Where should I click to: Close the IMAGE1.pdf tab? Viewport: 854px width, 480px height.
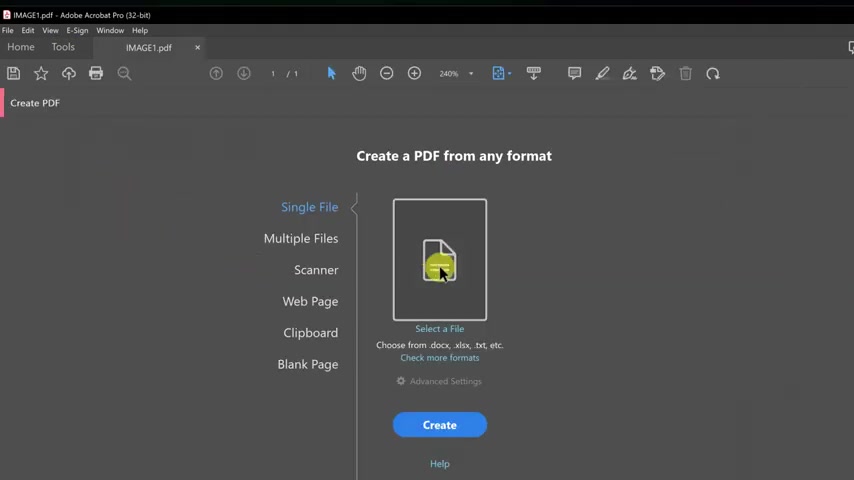click(x=197, y=48)
